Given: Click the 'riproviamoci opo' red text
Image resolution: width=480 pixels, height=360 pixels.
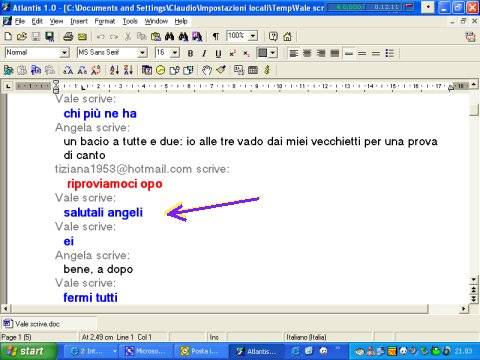Looking at the screenshot, I should tap(115, 184).
